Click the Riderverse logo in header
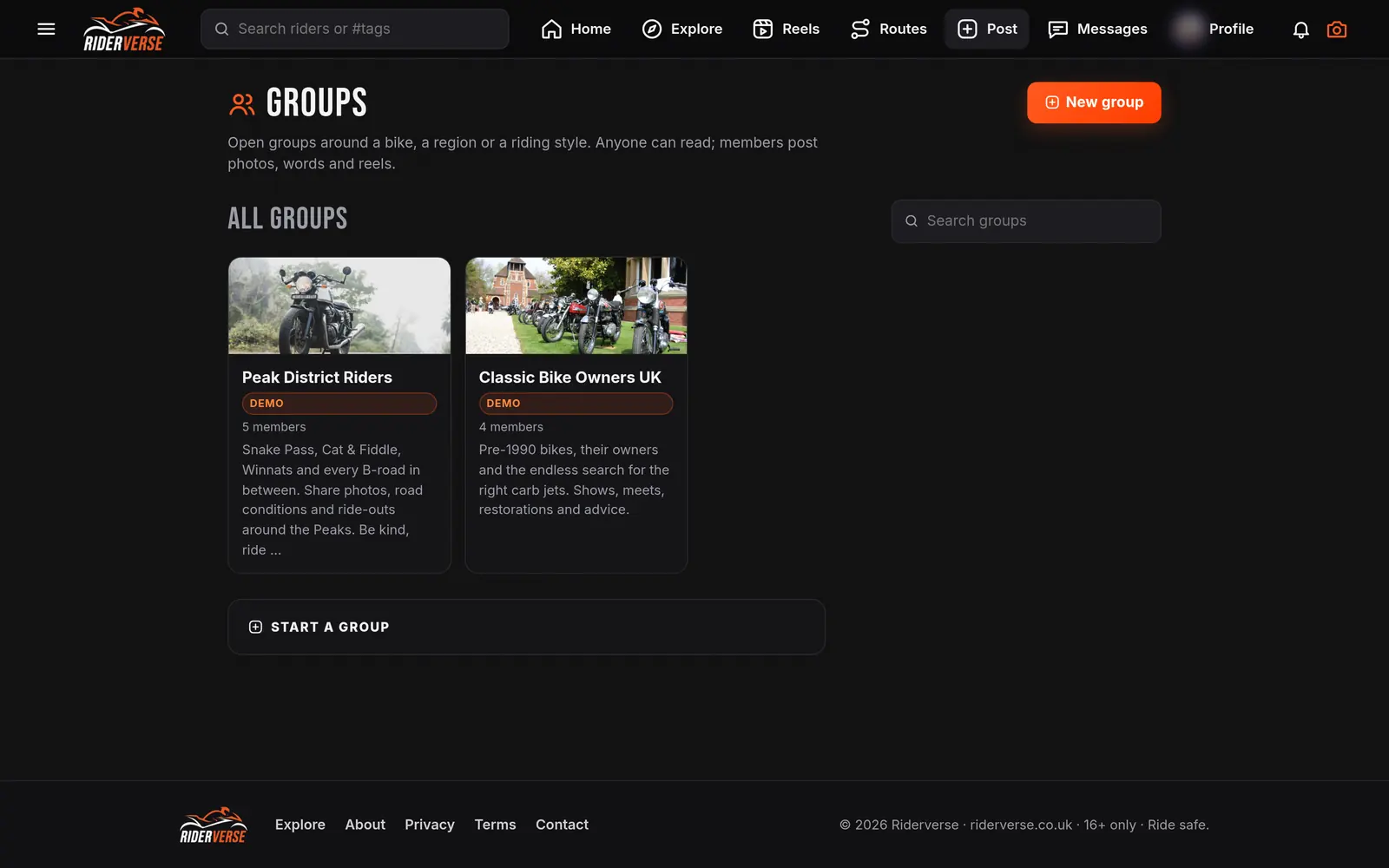This screenshot has height=868, width=1389. click(123, 30)
